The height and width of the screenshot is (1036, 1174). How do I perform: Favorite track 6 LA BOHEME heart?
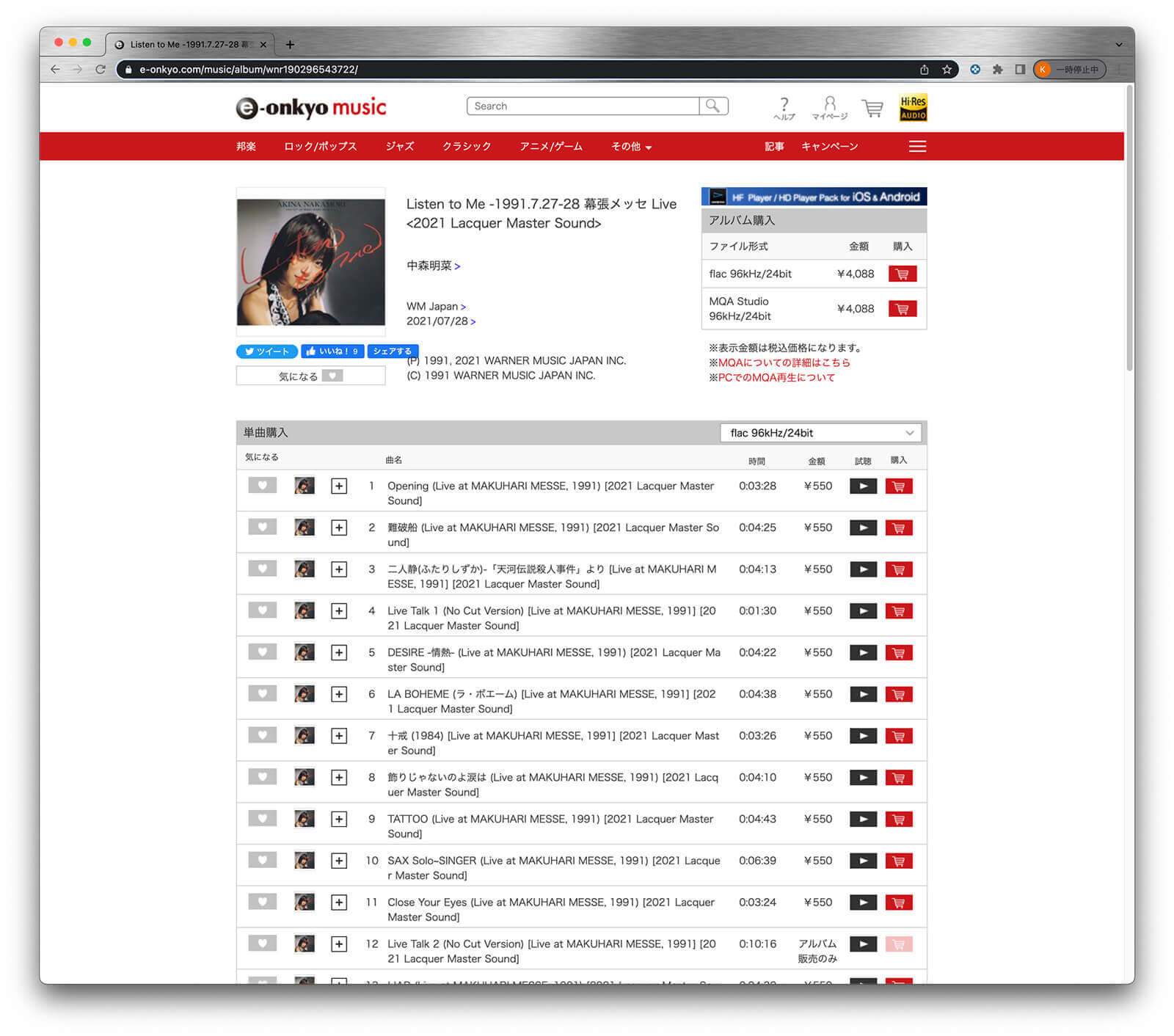click(262, 693)
